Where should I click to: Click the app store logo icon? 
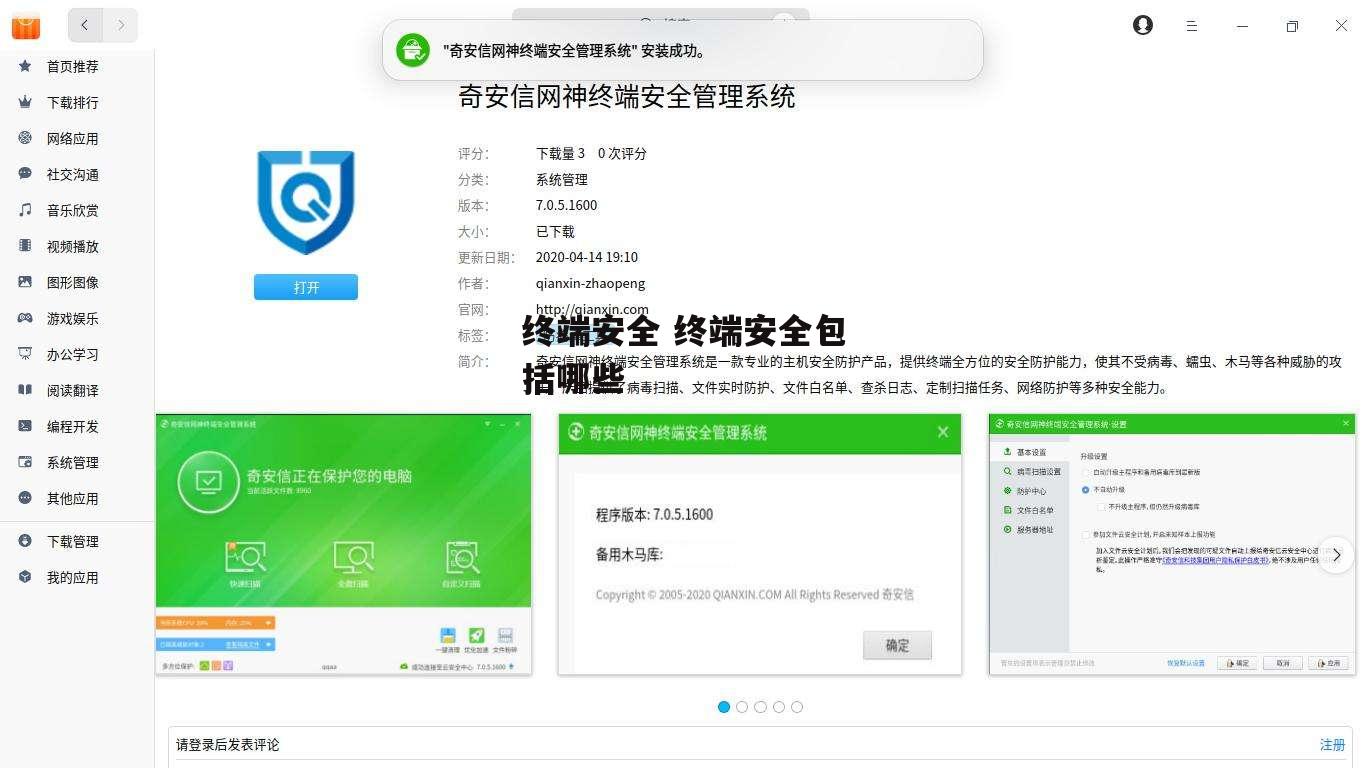(26, 25)
